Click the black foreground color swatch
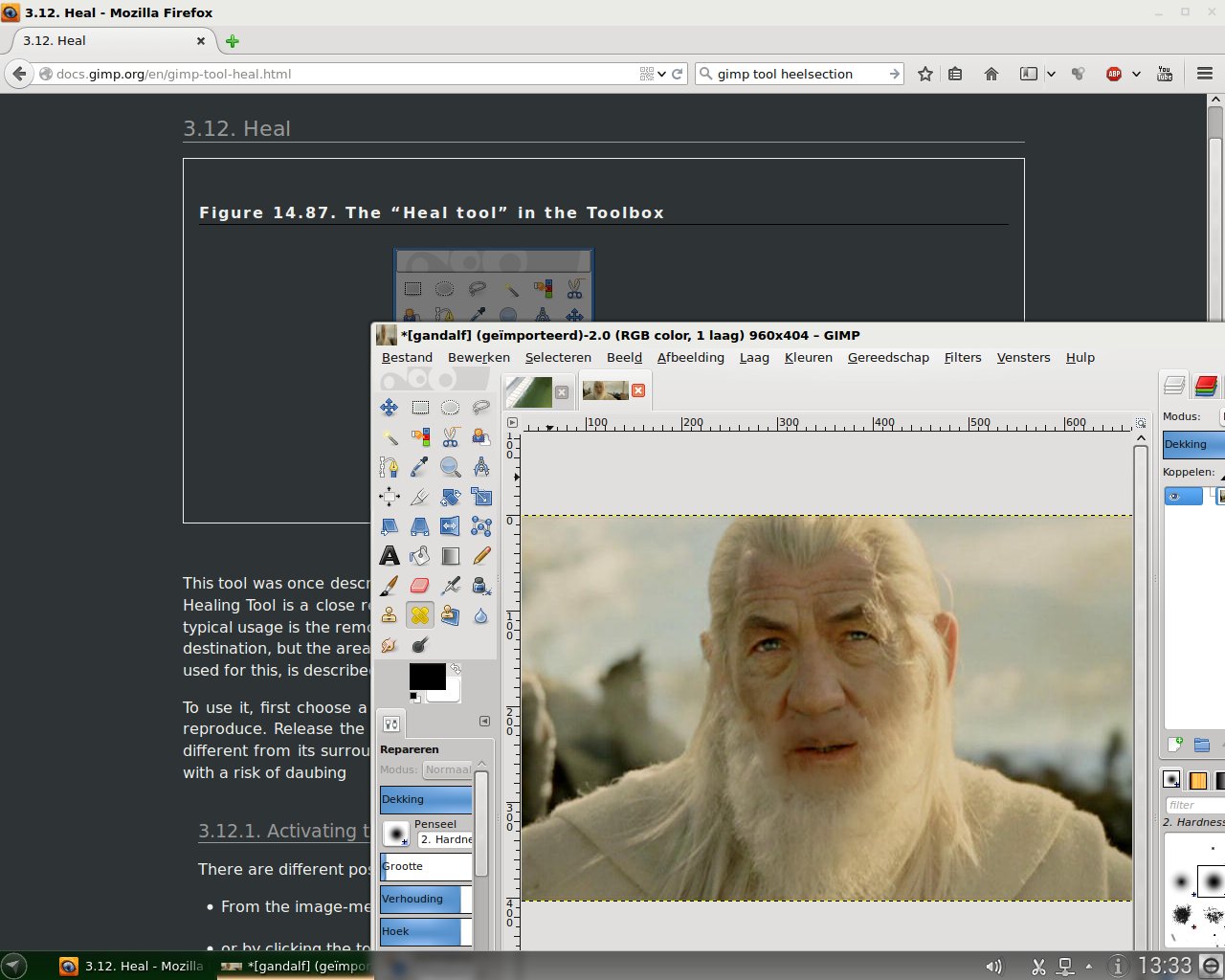Viewport: 1225px width, 980px height. 427,676
